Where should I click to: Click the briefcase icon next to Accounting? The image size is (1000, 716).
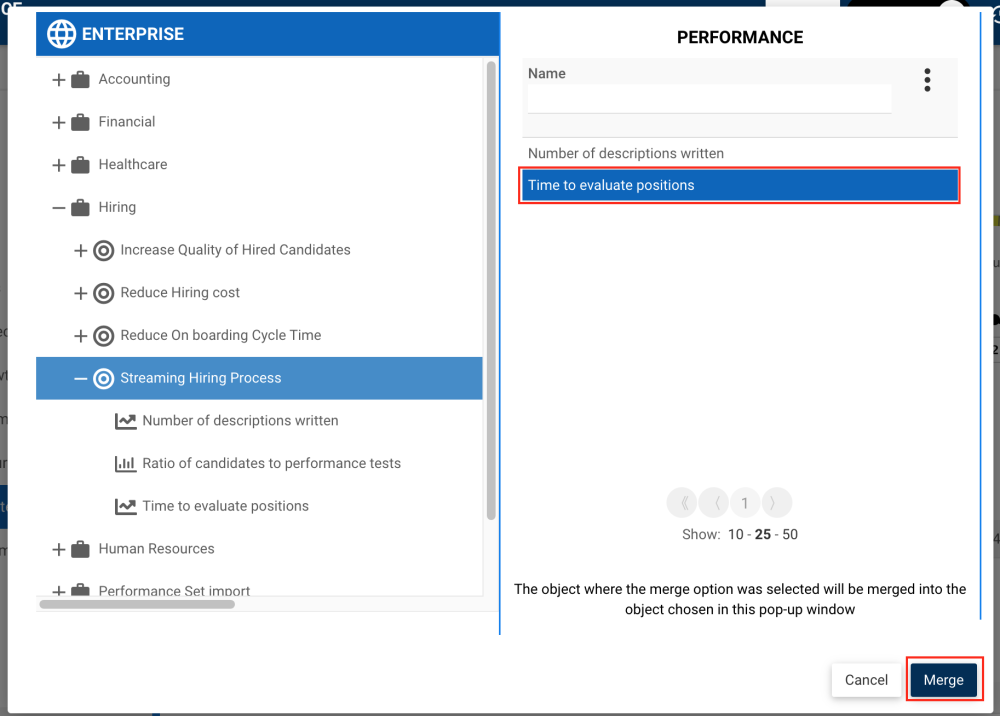coord(80,78)
